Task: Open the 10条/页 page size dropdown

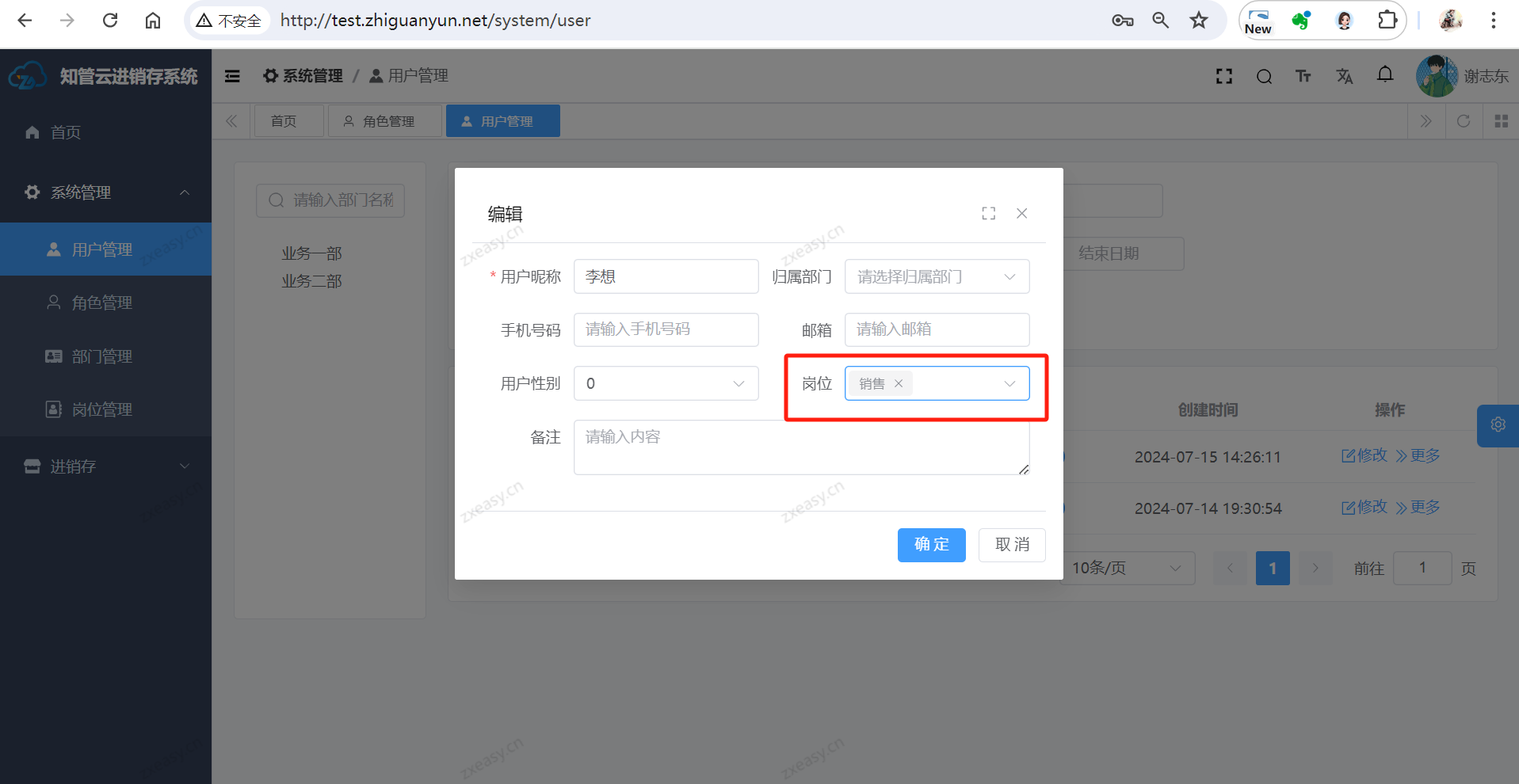Action: [x=1126, y=569]
